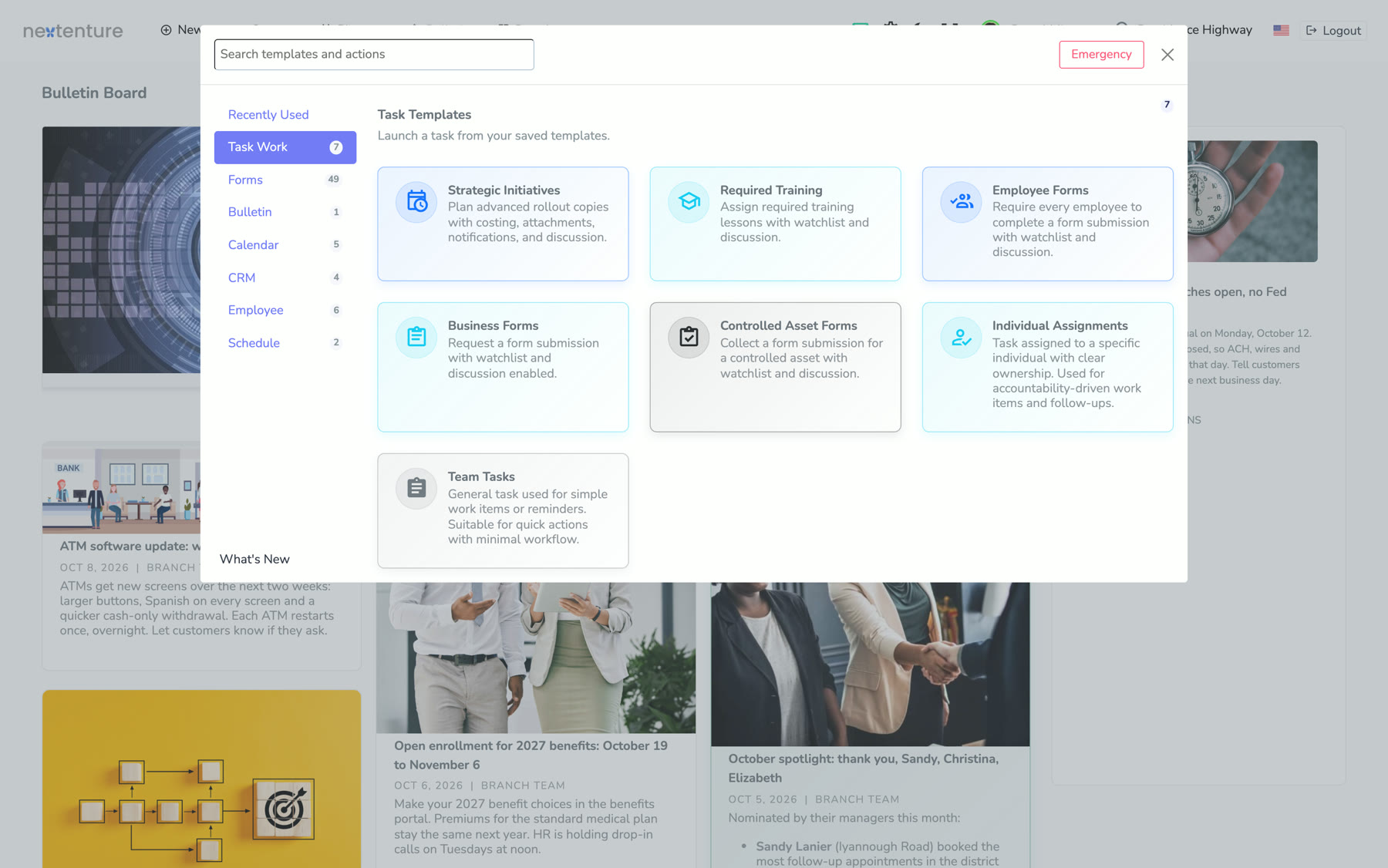Click the US flag language icon
This screenshot has height=868, width=1388.
(1281, 30)
